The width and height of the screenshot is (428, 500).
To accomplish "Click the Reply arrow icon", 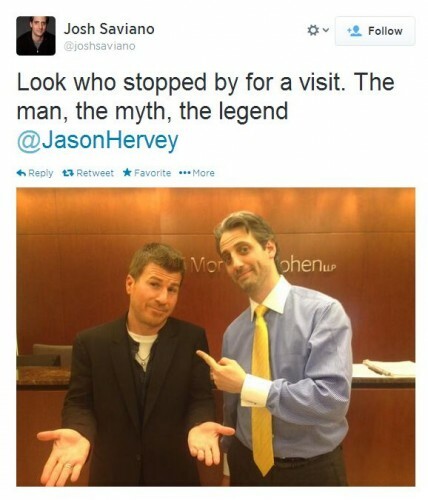I will point(21,173).
